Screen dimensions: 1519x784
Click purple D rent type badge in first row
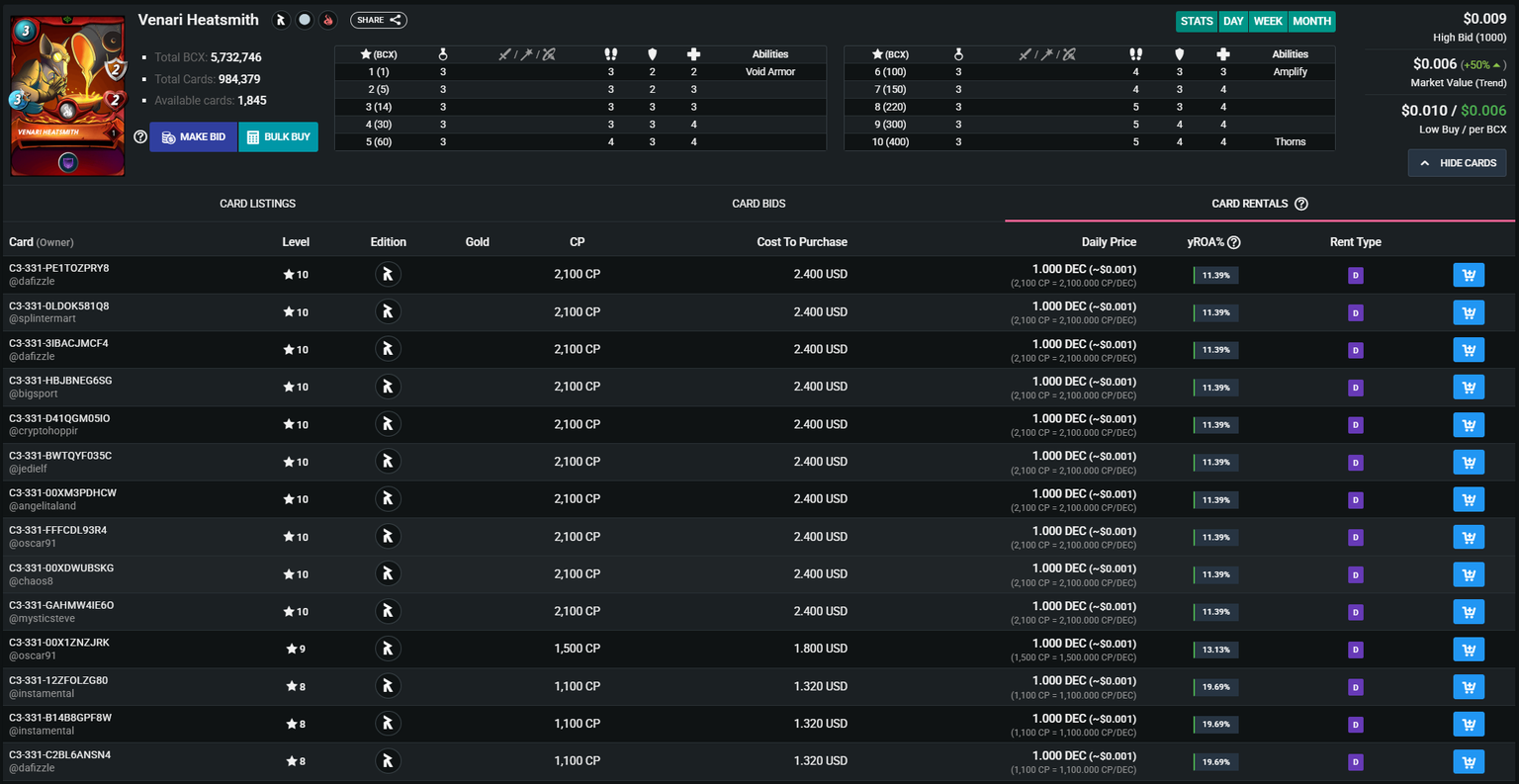1356,275
